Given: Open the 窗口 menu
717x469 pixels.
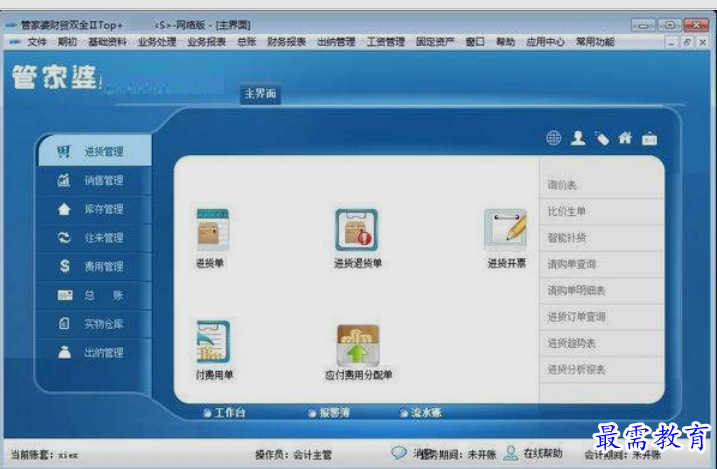Looking at the screenshot, I should coord(475,42).
